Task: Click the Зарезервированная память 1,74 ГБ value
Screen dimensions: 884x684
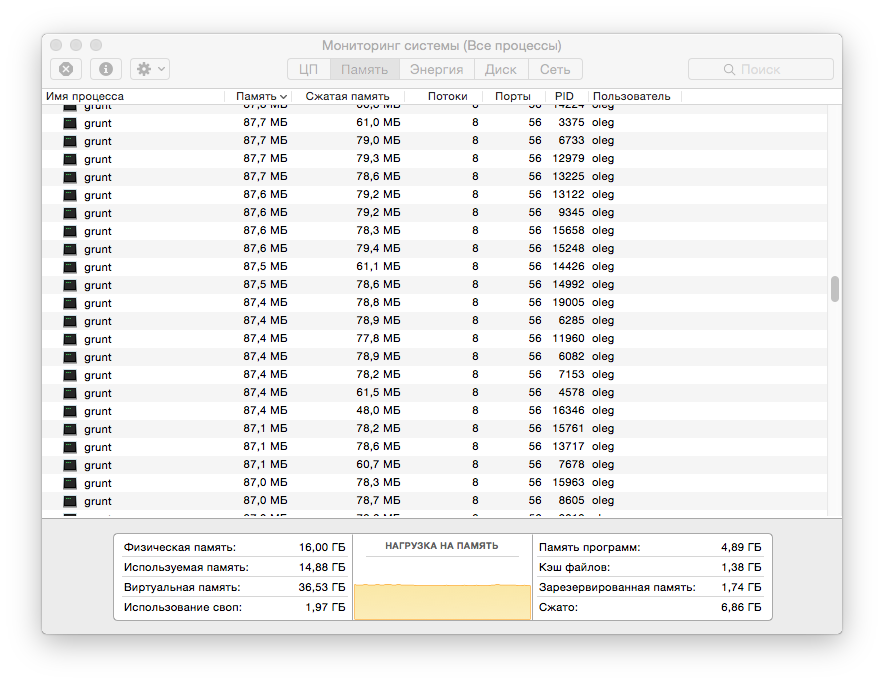Action: point(741,588)
